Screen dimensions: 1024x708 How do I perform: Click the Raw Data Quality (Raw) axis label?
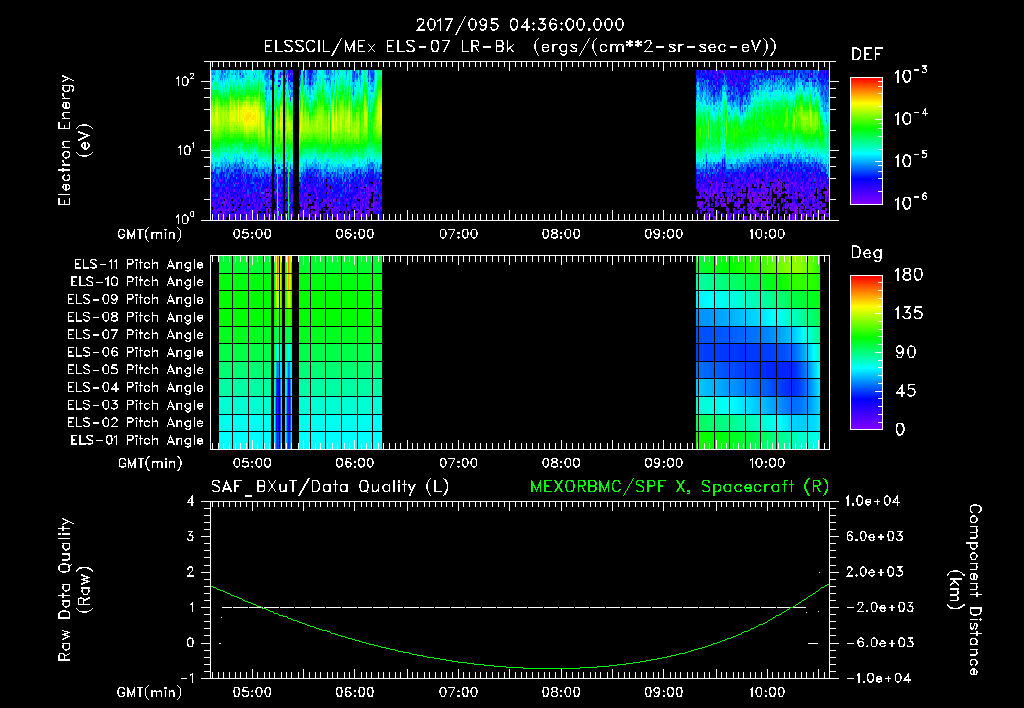point(74,590)
